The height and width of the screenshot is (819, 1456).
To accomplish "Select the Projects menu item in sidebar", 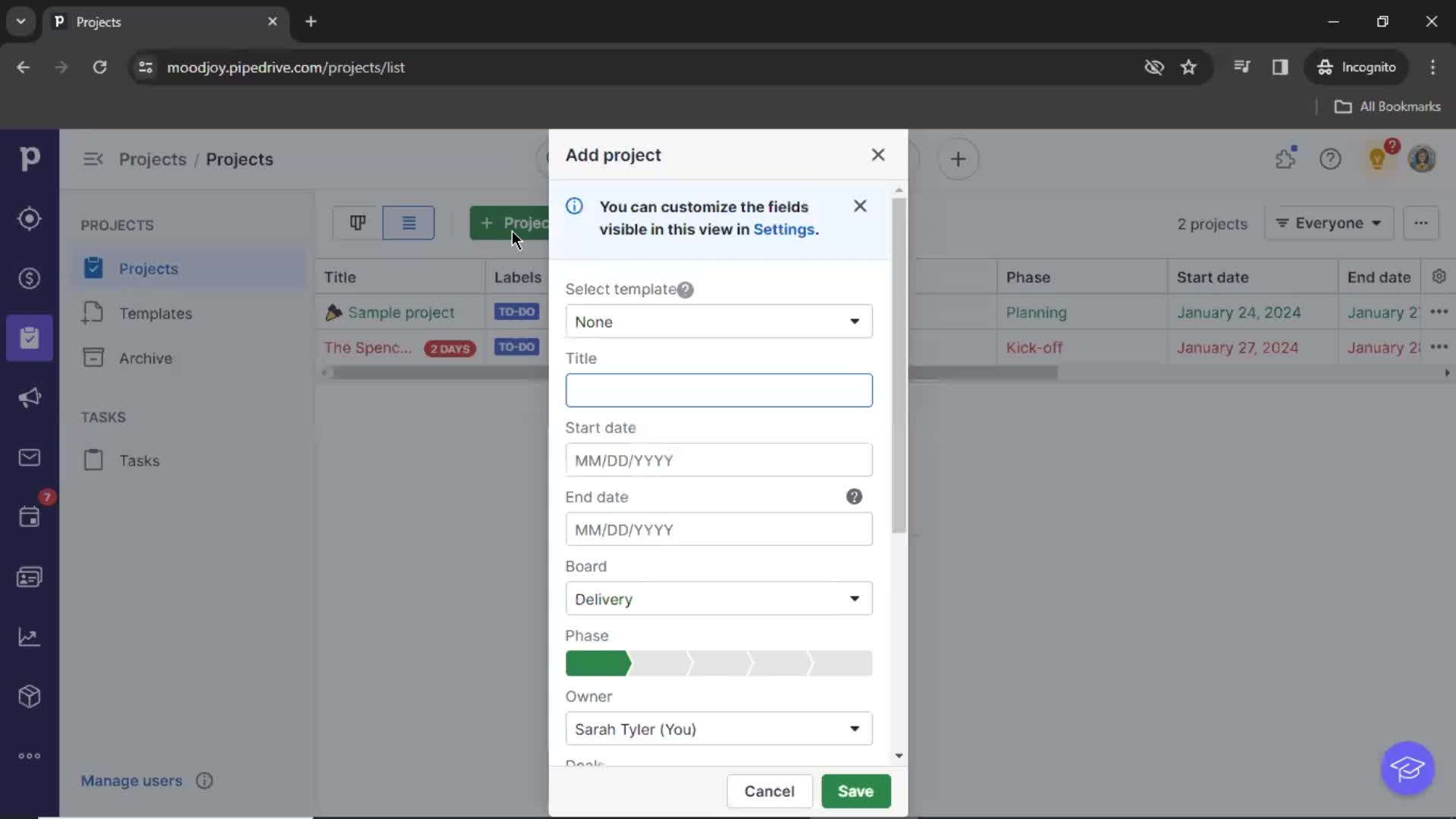I will (x=149, y=268).
